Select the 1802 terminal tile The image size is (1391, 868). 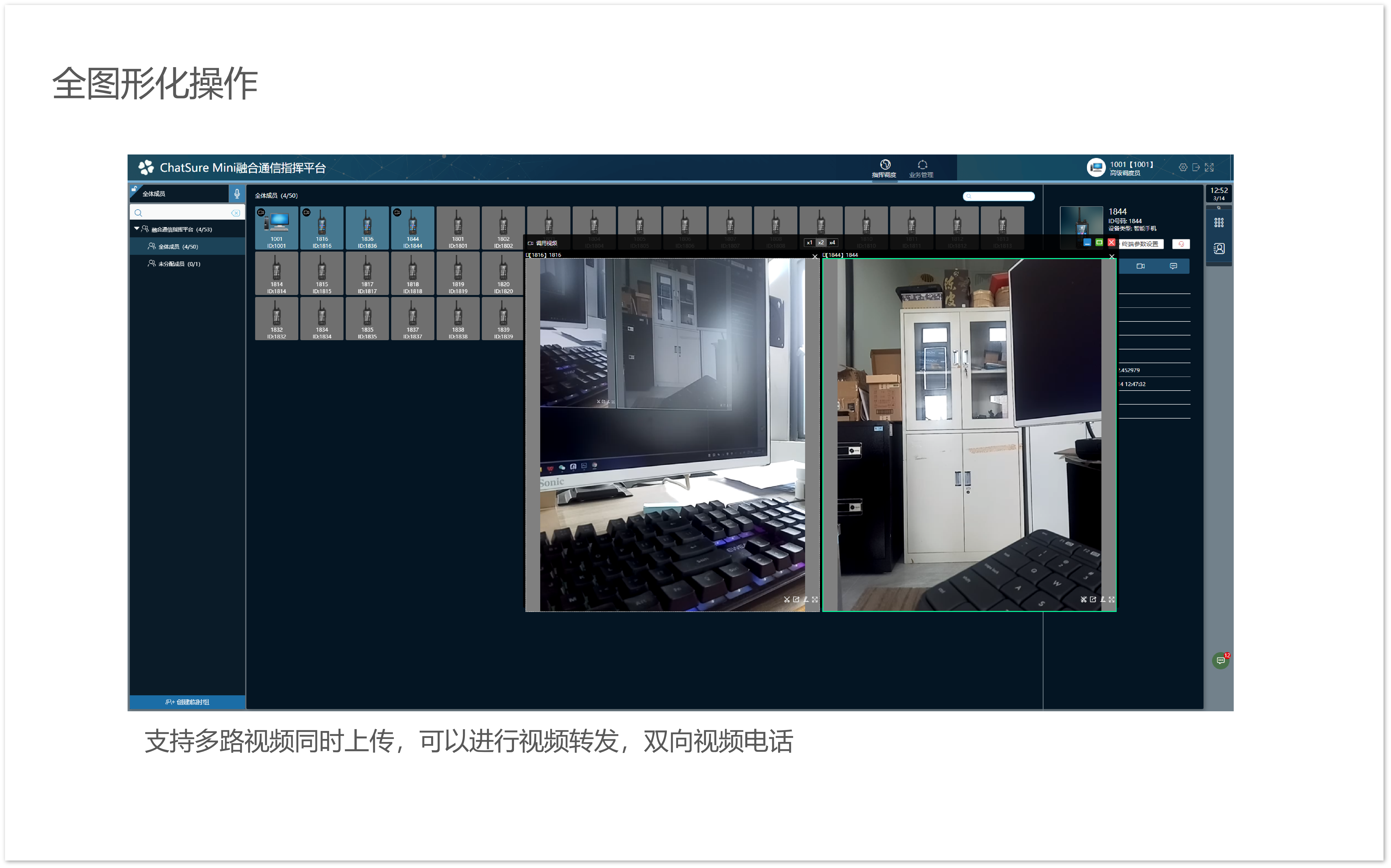click(504, 228)
